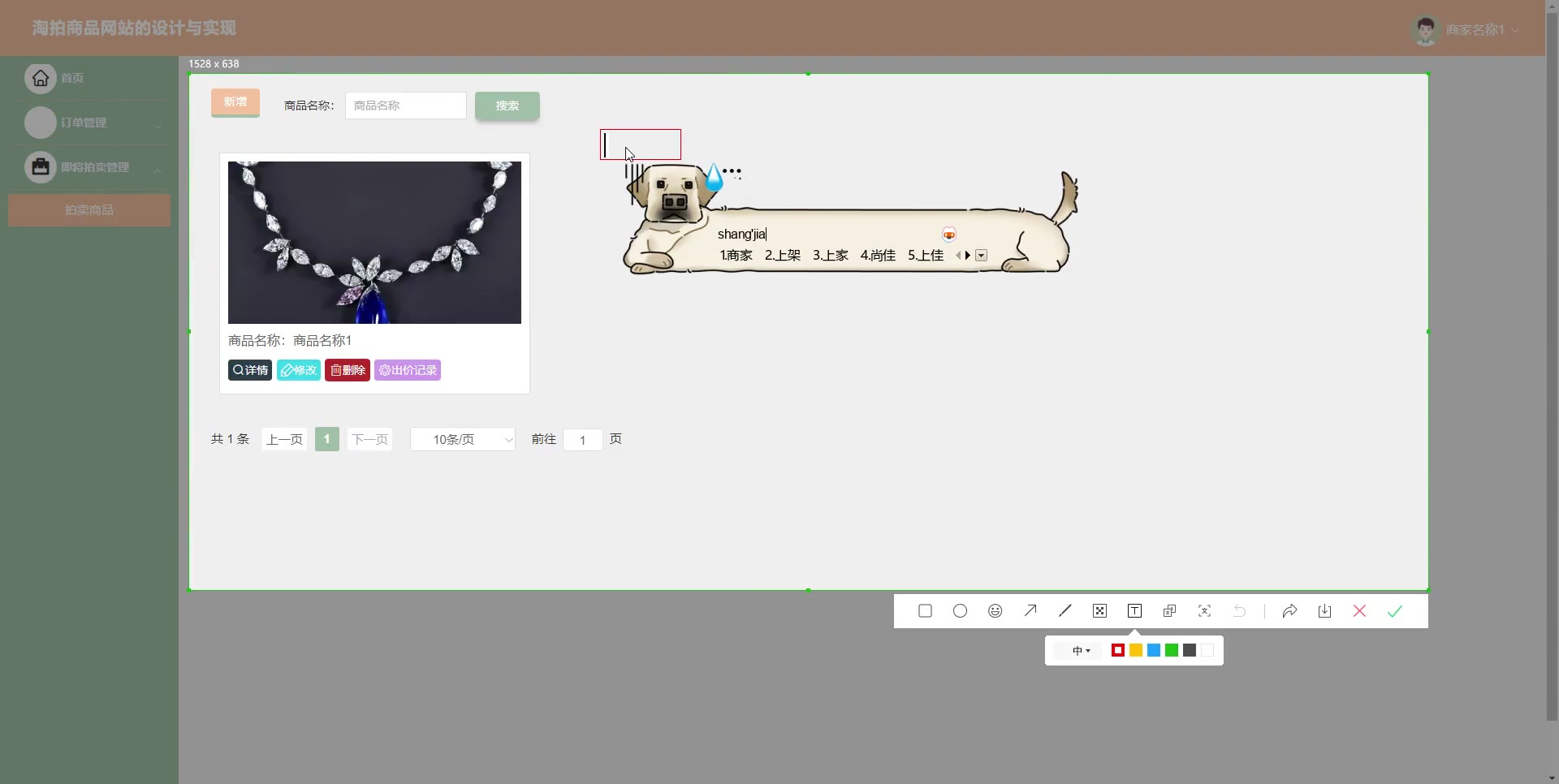Choose IME candidate 2.上架
The width and height of the screenshot is (1559, 784).
(783, 256)
